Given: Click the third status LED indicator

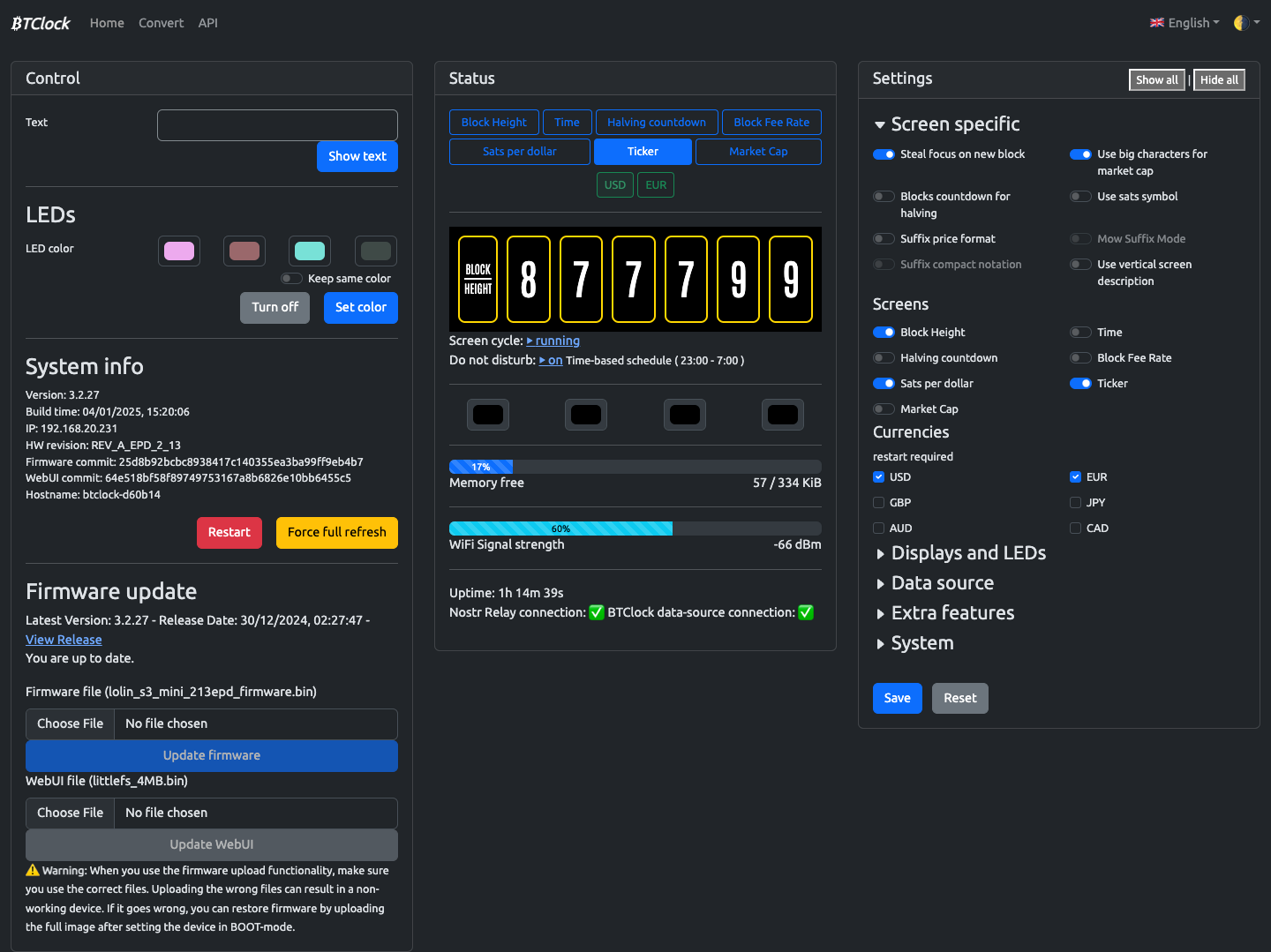Looking at the screenshot, I should click(685, 415).
